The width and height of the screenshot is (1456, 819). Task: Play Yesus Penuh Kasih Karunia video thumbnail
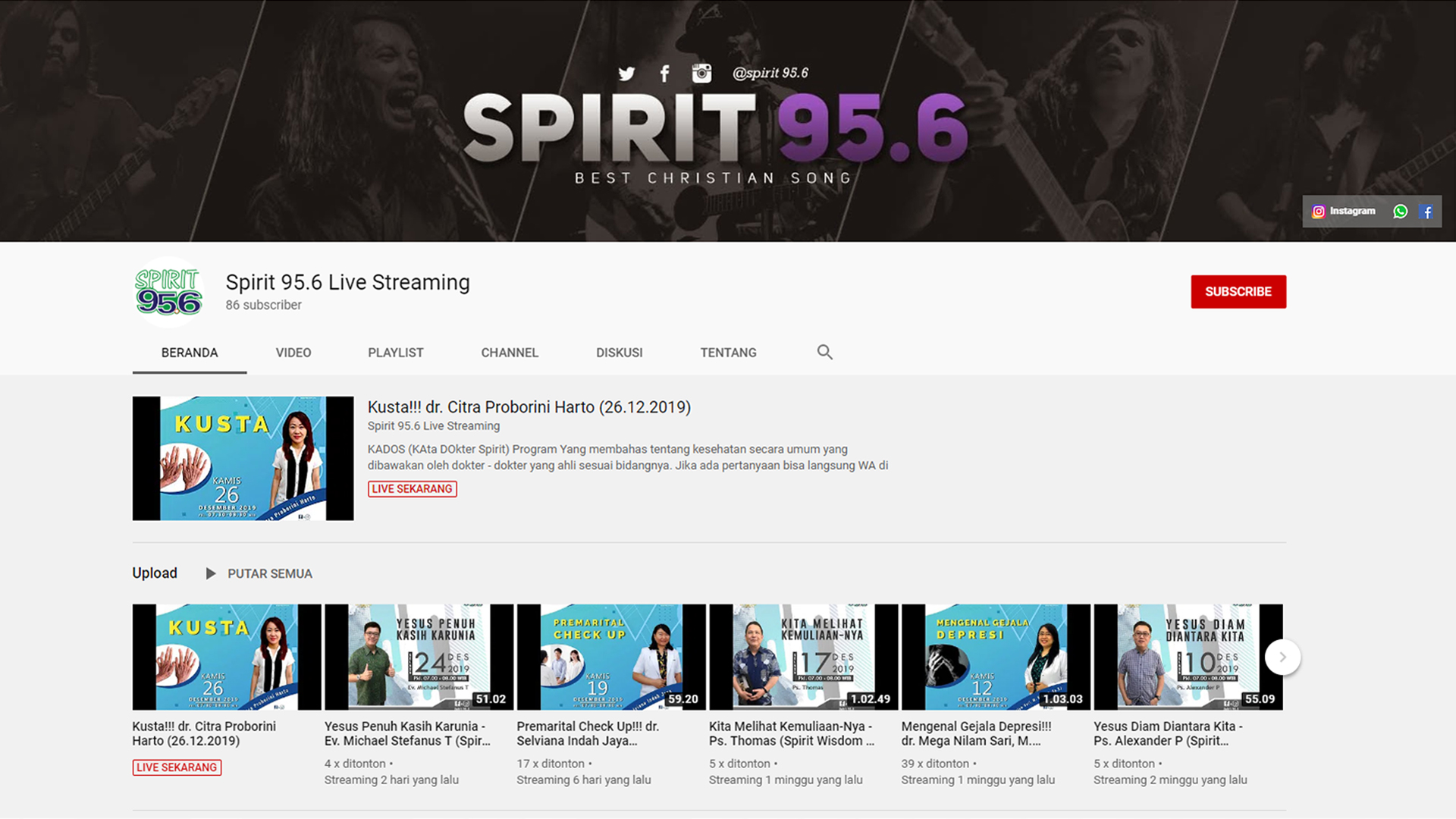[x=419, y=657]
